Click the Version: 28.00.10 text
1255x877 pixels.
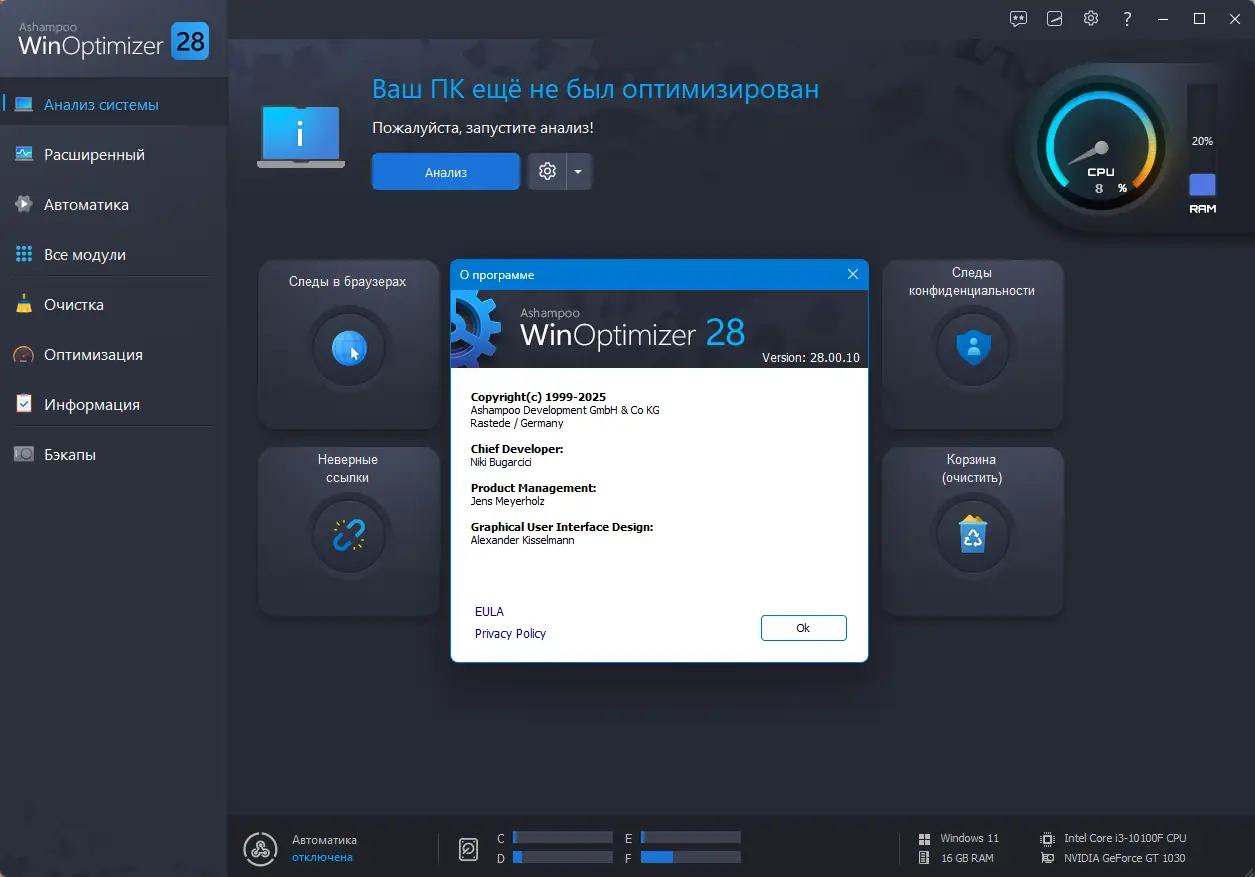pos(810,357)
